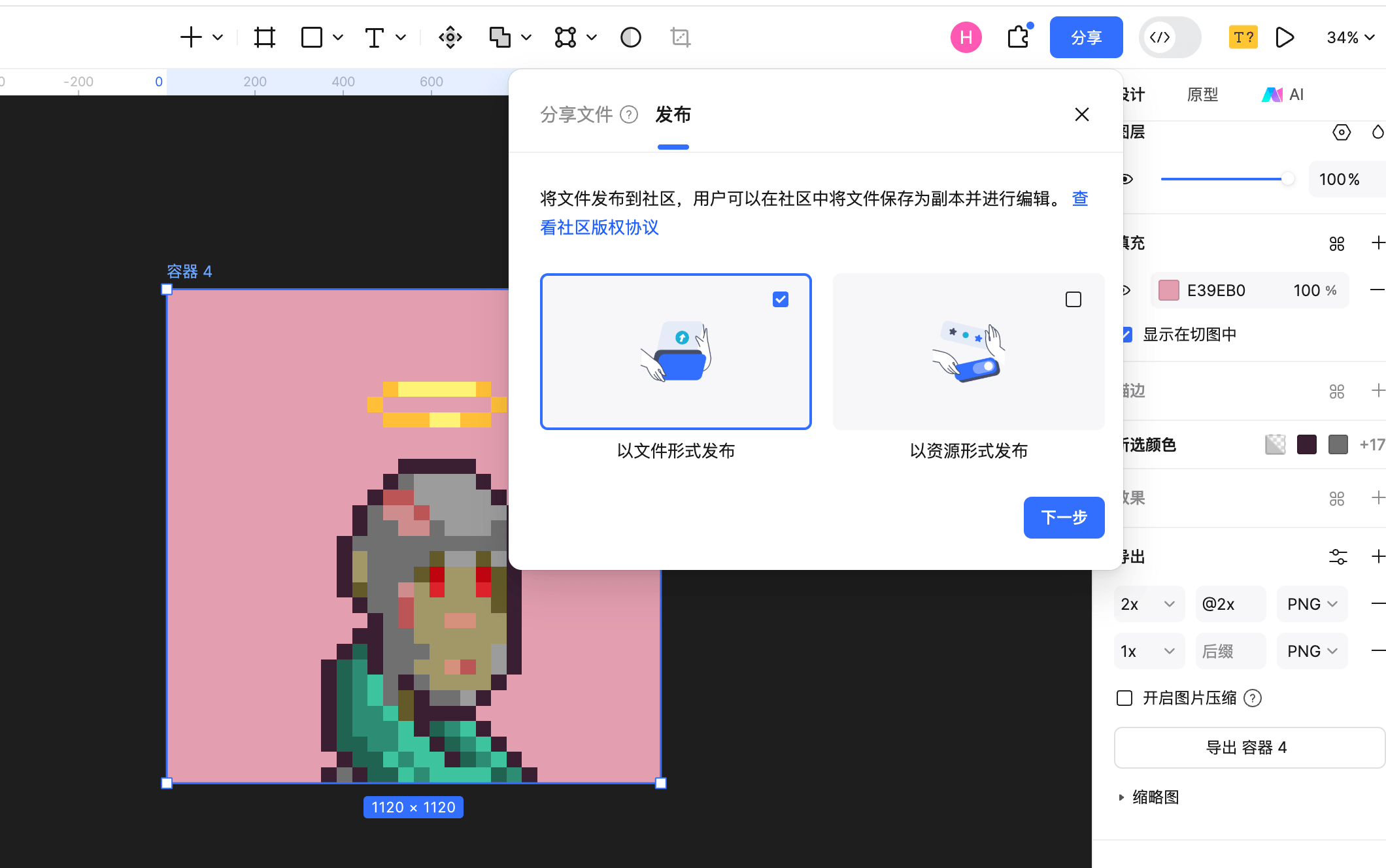Uncheck 以文件形式发布 option

click(780, 299)
